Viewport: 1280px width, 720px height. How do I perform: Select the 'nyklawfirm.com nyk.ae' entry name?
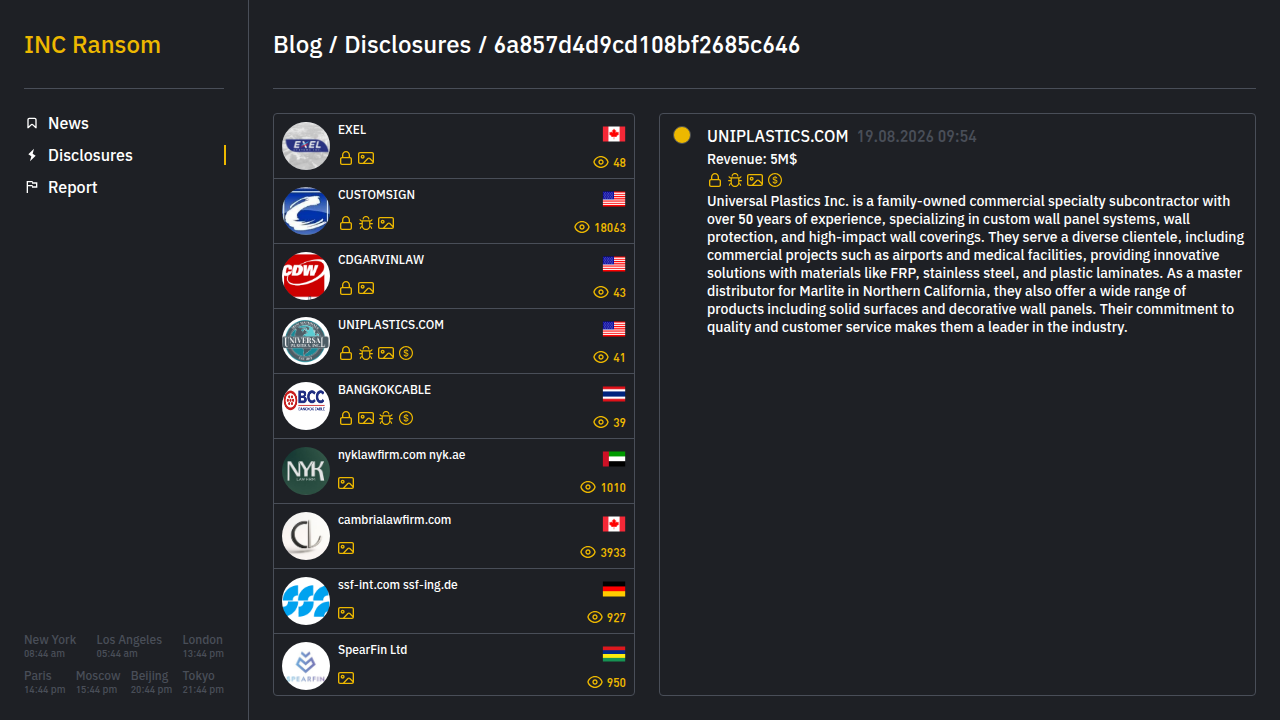[401, 455]
